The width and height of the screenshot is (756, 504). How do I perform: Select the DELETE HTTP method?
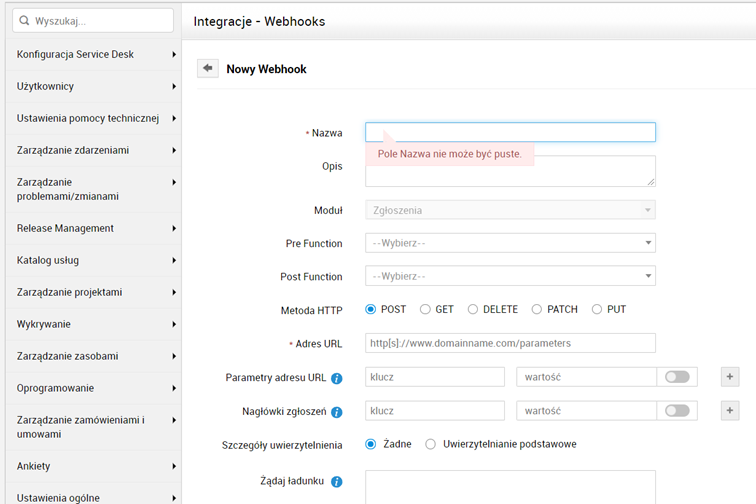click(472, 309)
